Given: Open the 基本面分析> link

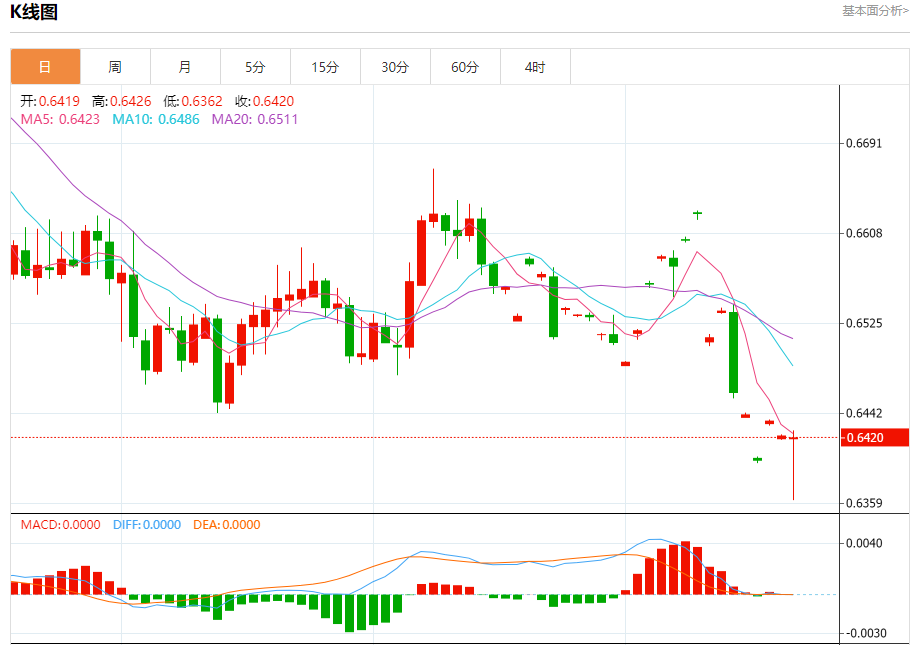Looking at the screenshot, I should [875, 10].
